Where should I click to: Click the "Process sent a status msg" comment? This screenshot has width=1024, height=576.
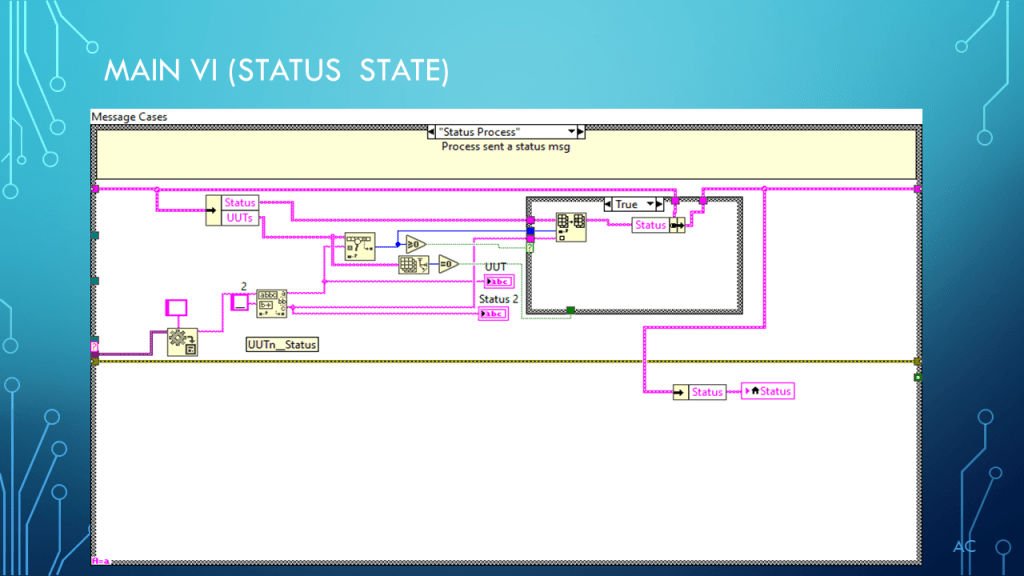coord(505,146)
